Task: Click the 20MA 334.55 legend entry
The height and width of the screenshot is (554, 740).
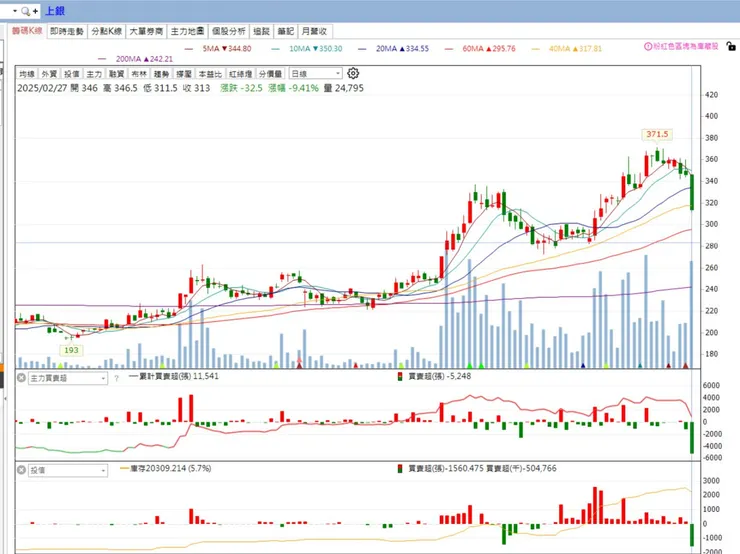Action: pos(394,48)
